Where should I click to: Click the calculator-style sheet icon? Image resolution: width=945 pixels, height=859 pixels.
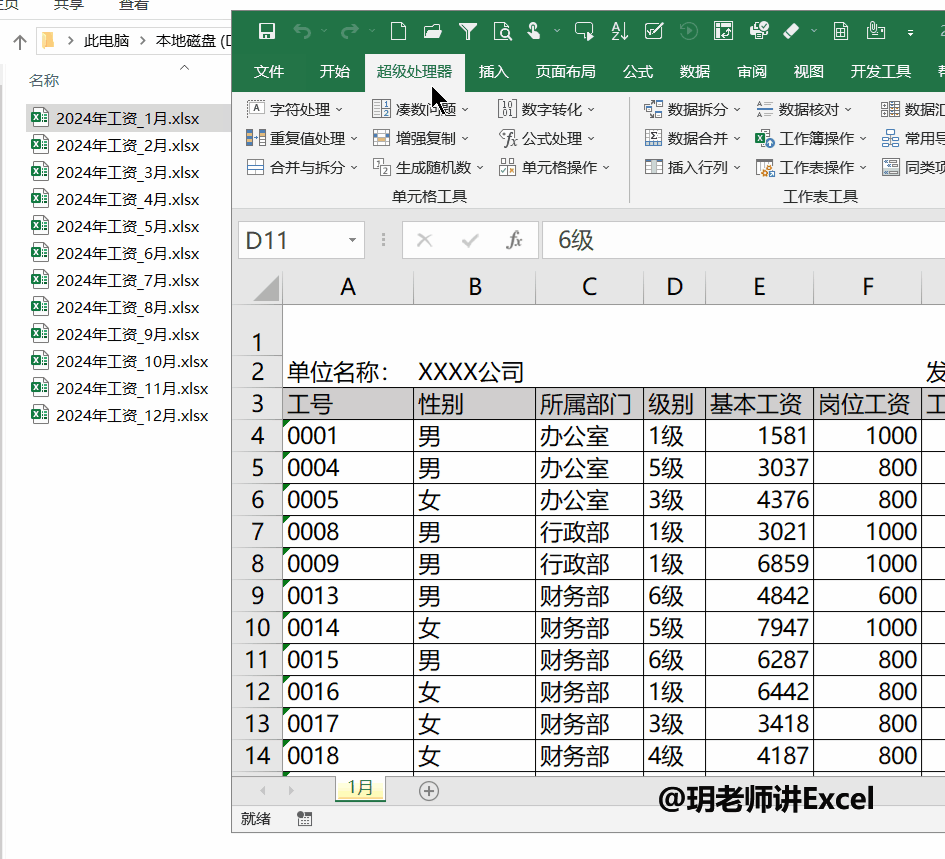coord(841,31)
